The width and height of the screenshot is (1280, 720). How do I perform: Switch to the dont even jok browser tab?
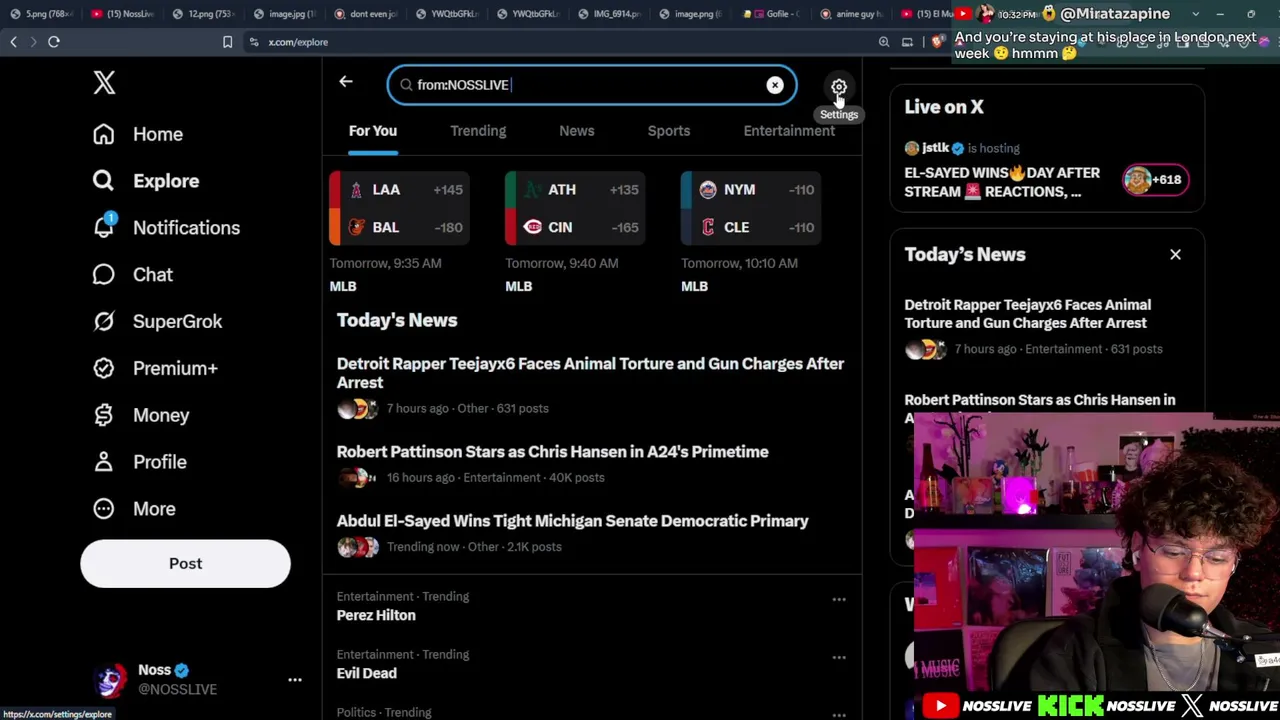coord(365,14)
